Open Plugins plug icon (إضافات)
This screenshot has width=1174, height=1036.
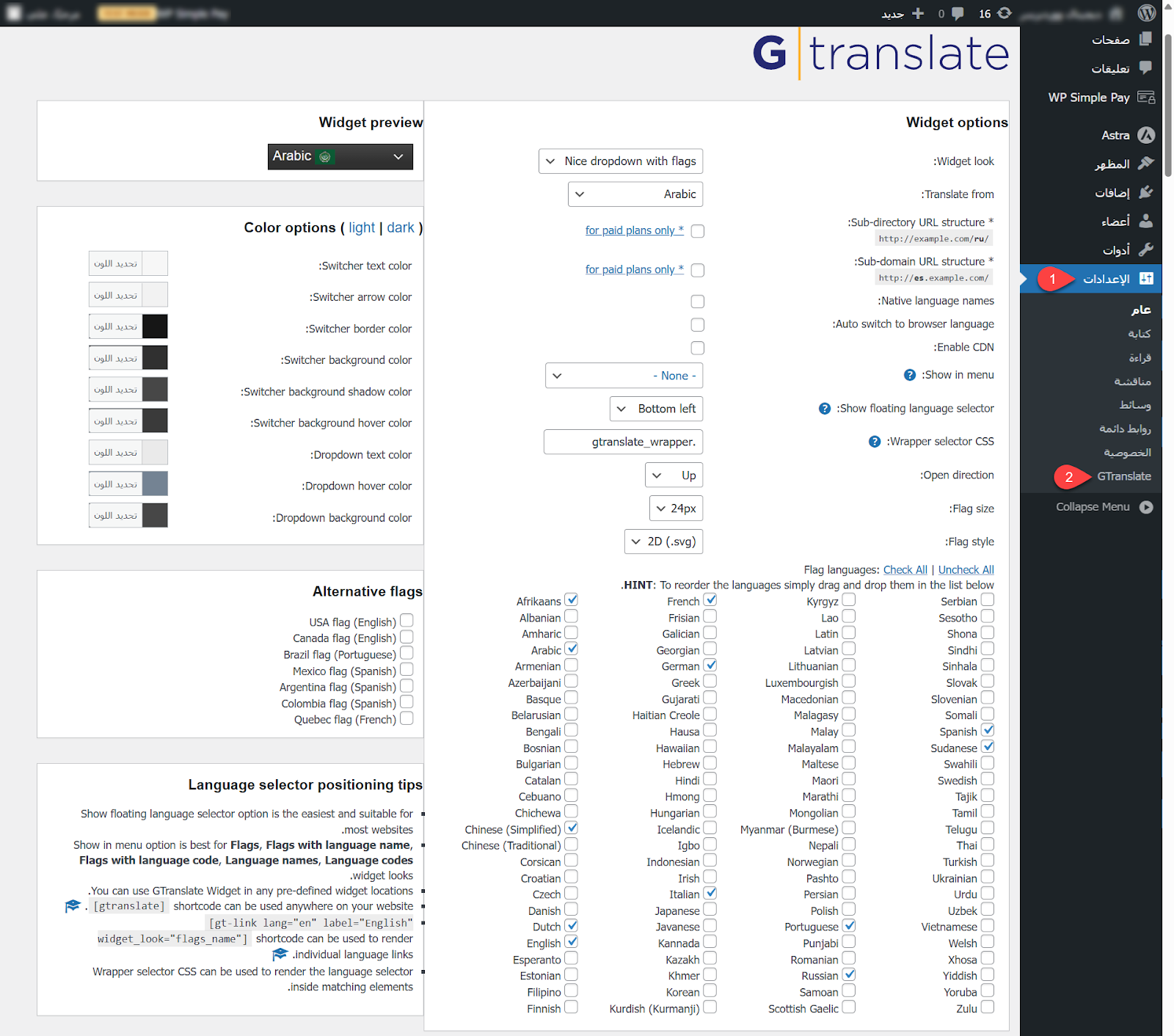point(1145,192)
